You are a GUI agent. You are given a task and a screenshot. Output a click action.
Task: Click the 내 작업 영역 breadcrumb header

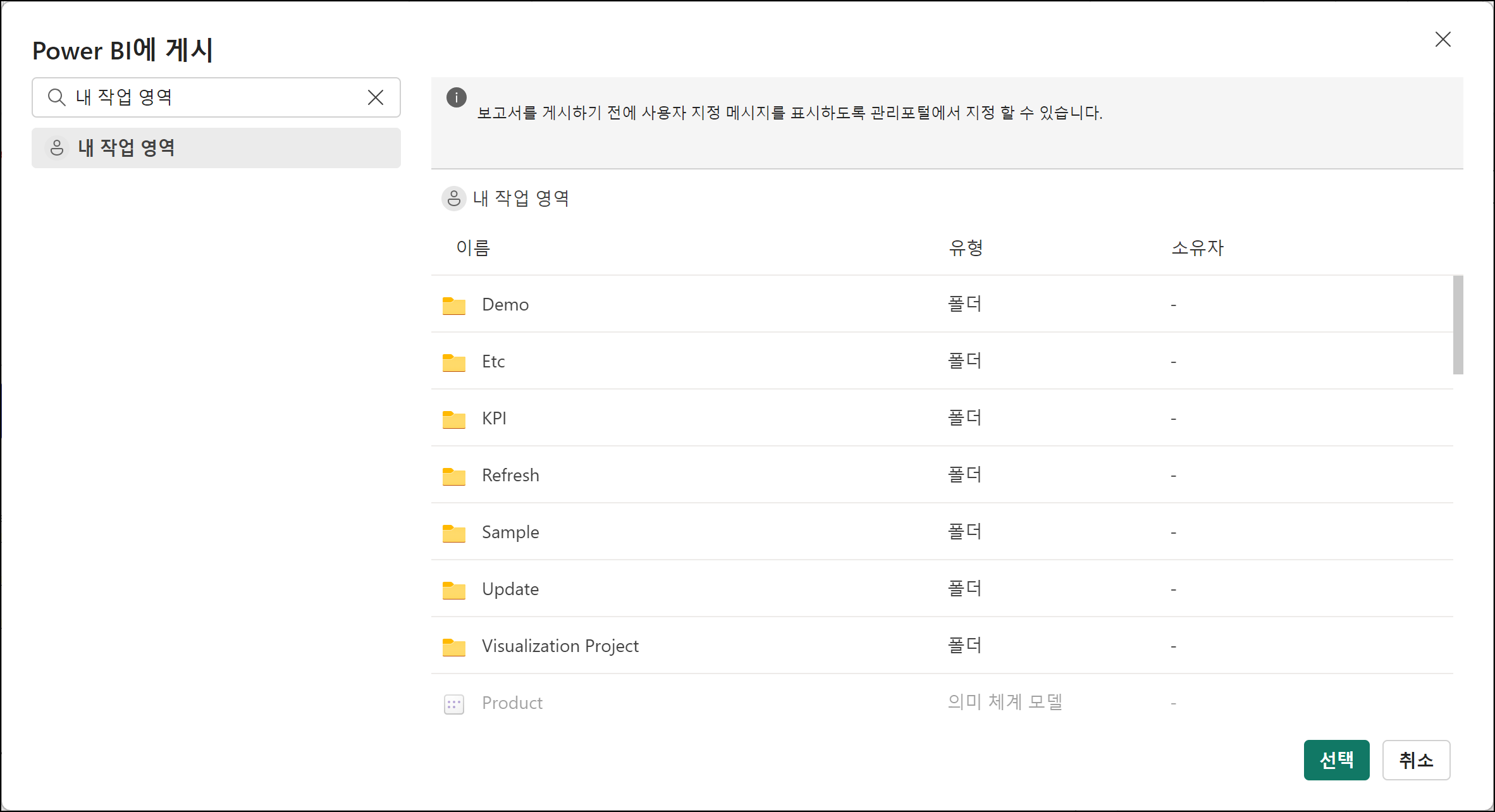click(x=520, y=199)
